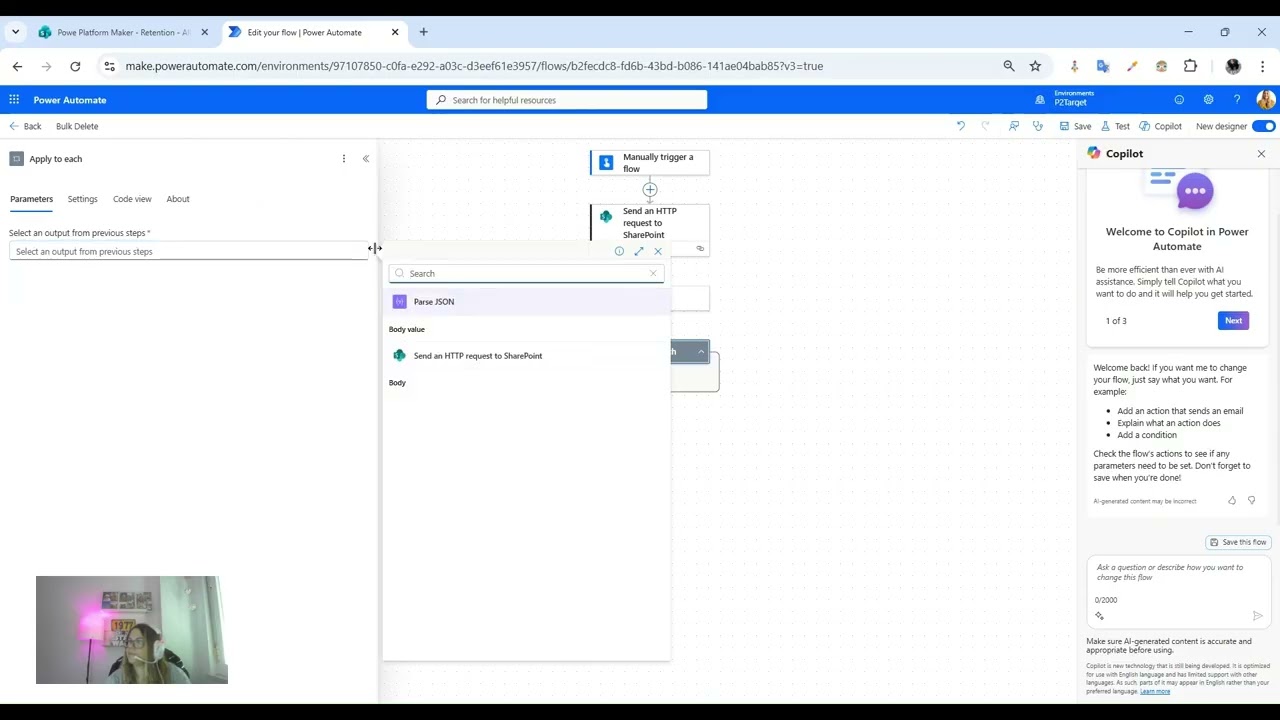The width and height of the screenshot is (1280, 720).
Task: Show dynamic content info icon
Action: (x=619, y=252)
